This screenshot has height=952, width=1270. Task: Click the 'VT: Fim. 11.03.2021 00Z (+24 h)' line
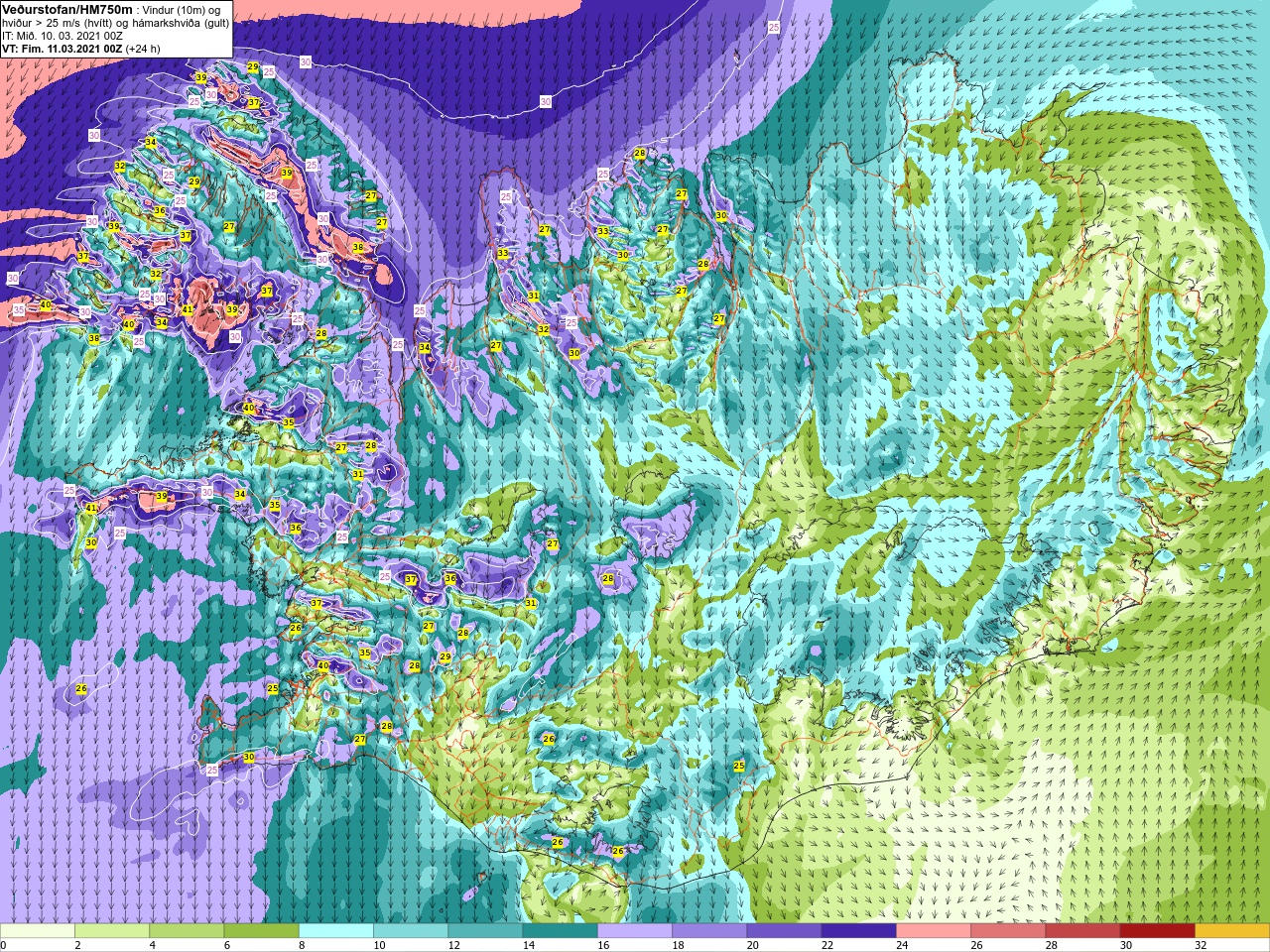pos(81,48)
